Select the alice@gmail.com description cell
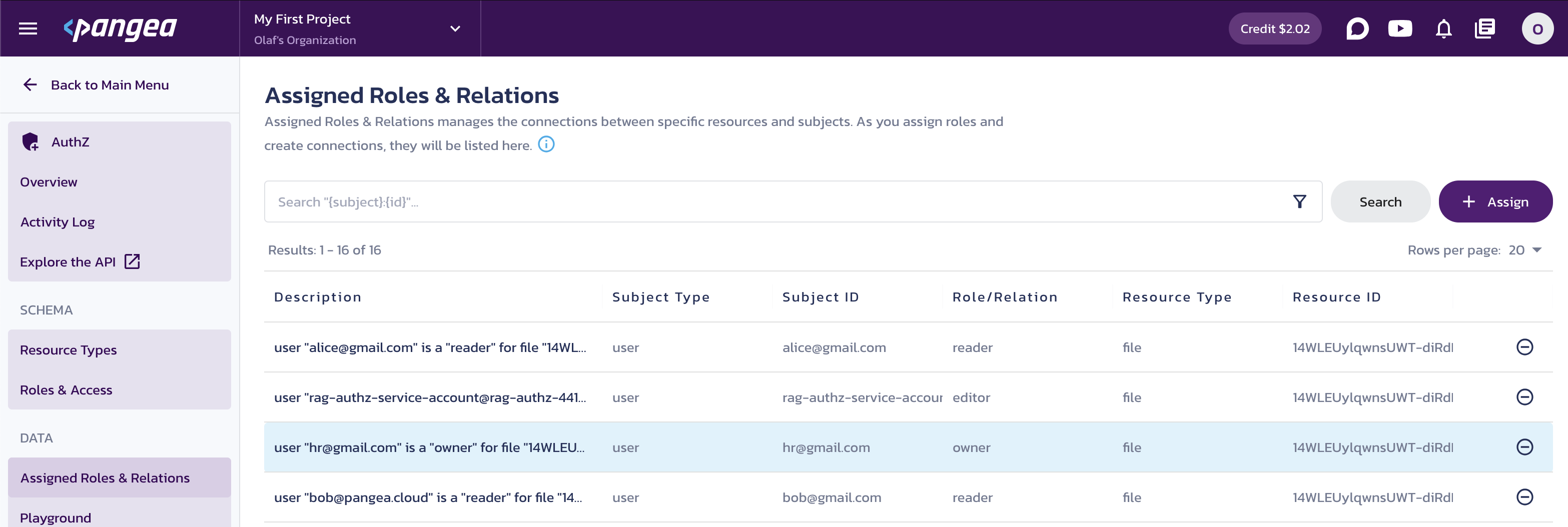This screenshot has width=1568, height=527. (x=430, y=347)
